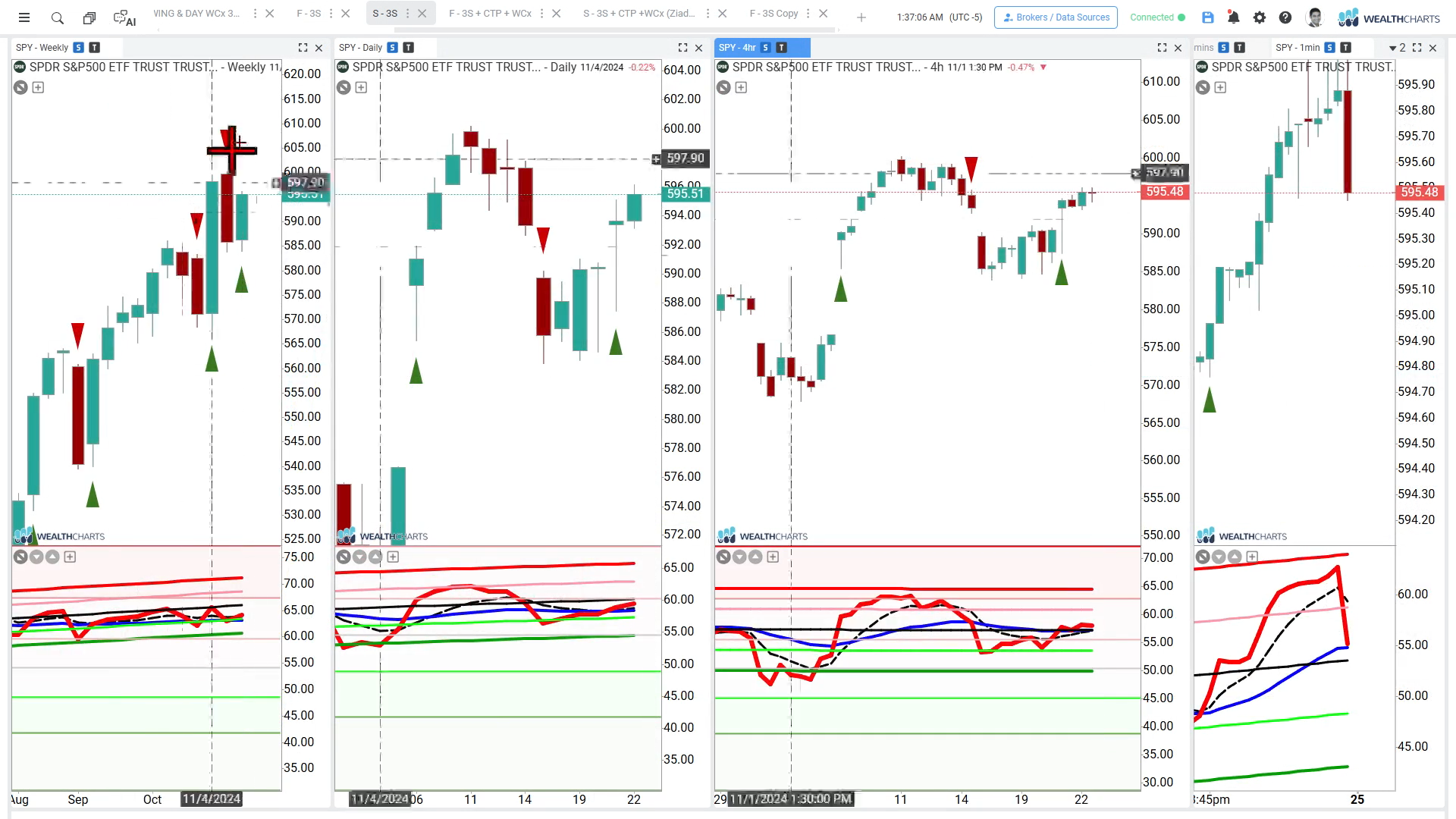The height and width of the screenshot is (819, 1456).
Task: Hide Daily oscillator pane indicators
Action: tap(344, 557)
